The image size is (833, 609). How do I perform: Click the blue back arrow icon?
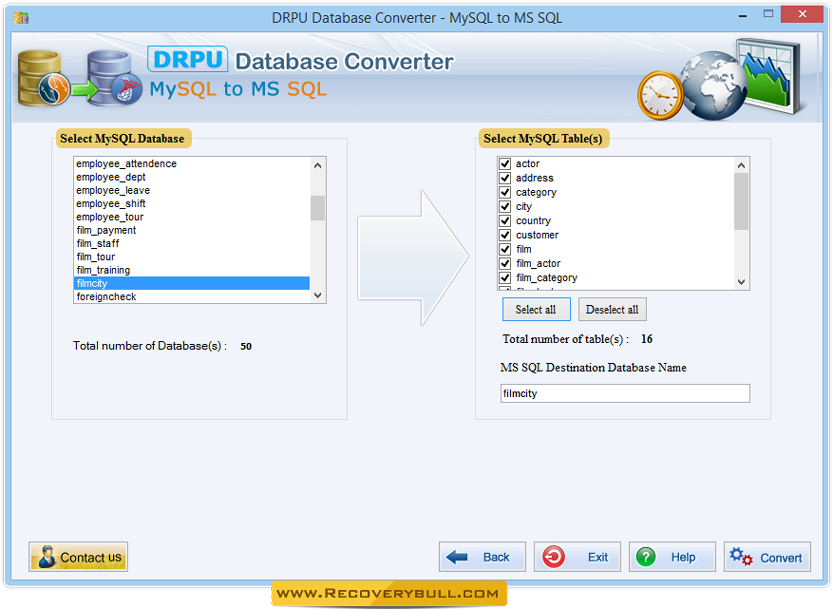pyautogui.click(x=457, y=557)
